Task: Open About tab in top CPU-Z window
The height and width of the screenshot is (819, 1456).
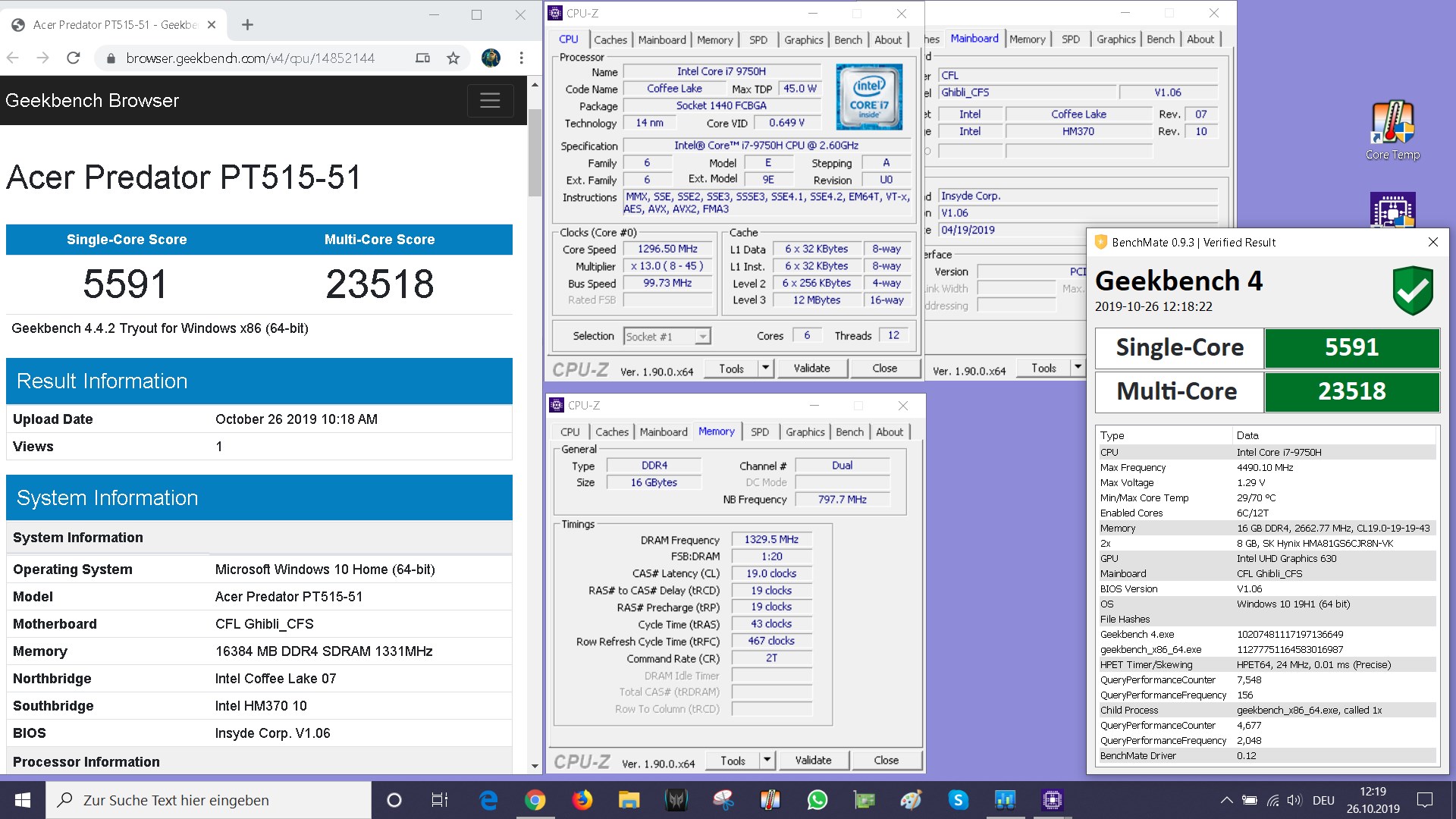Action: [888, 40]
